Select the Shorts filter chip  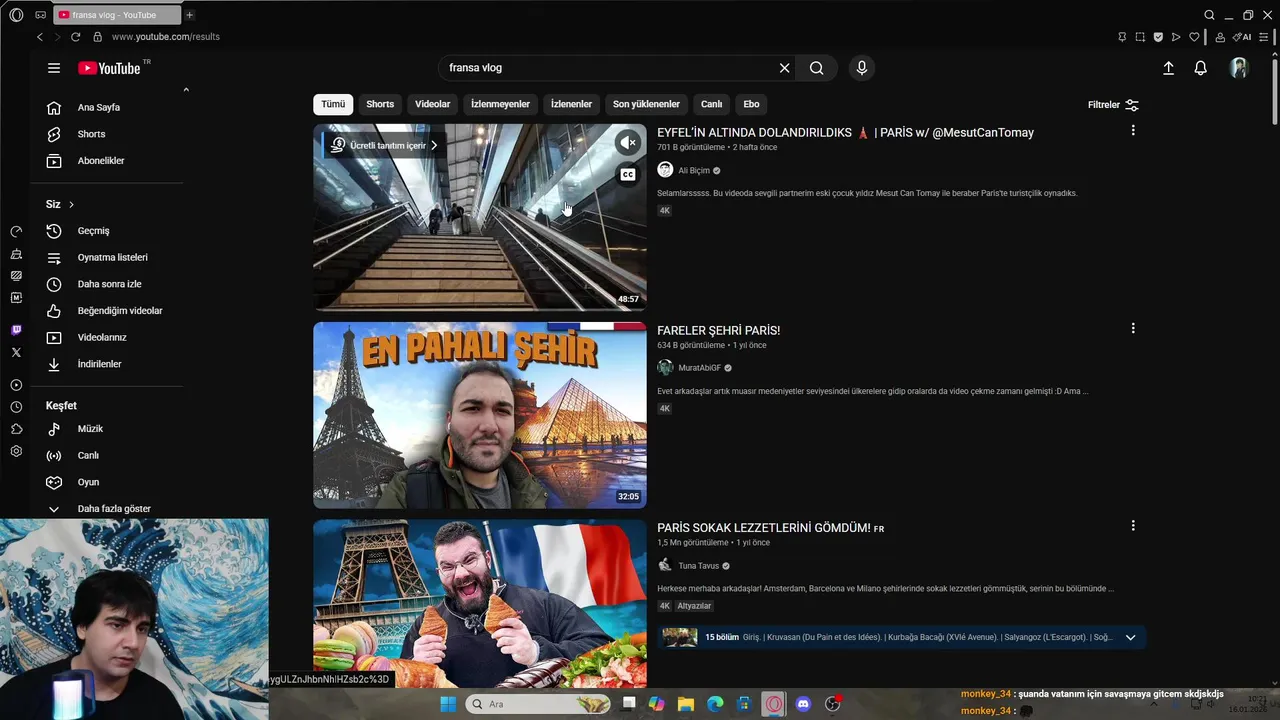(380, 104)
